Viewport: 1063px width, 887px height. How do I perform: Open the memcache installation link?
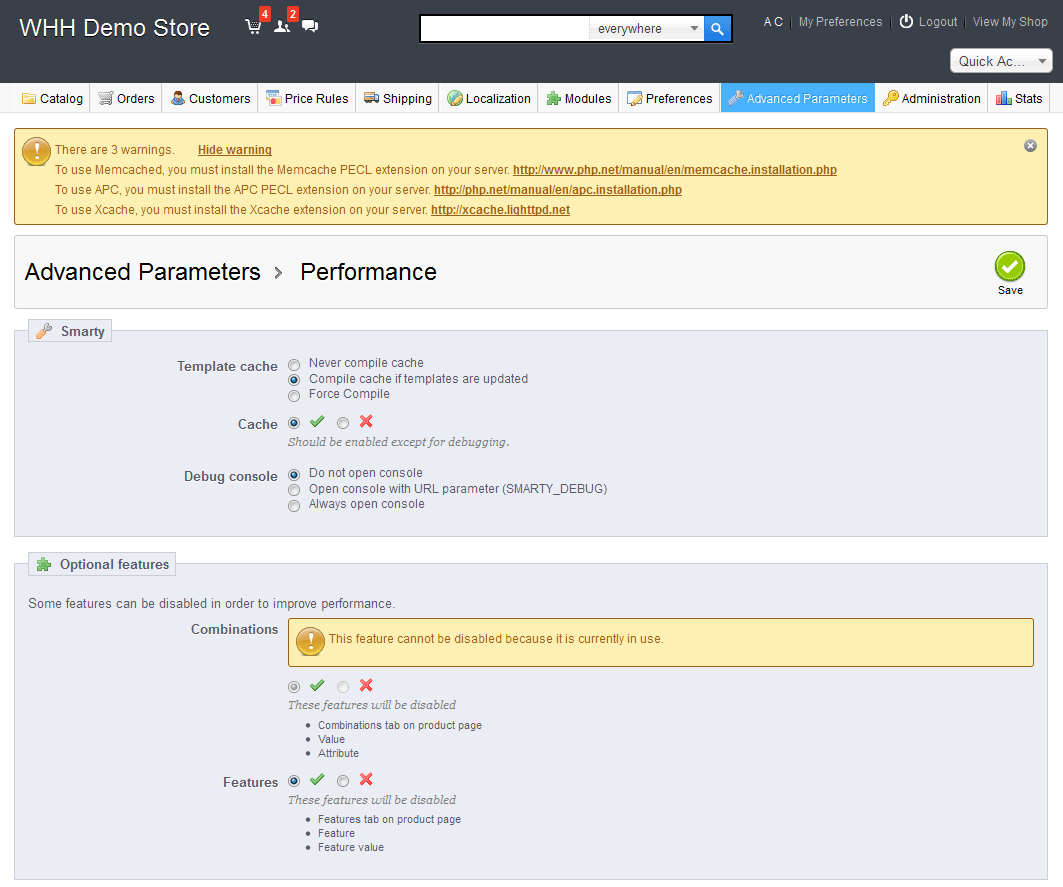point(674,170)
